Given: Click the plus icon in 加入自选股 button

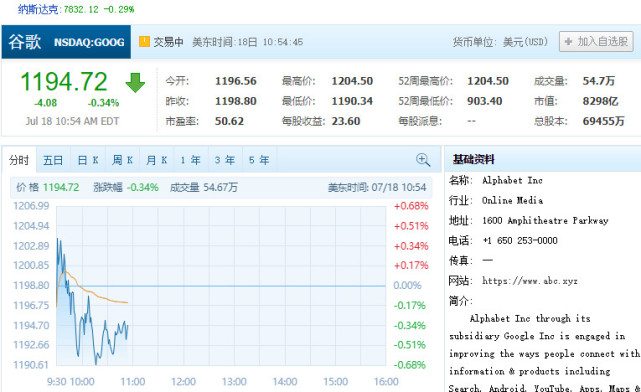Looking at the screenshot, I should click(x=568, y=41).
